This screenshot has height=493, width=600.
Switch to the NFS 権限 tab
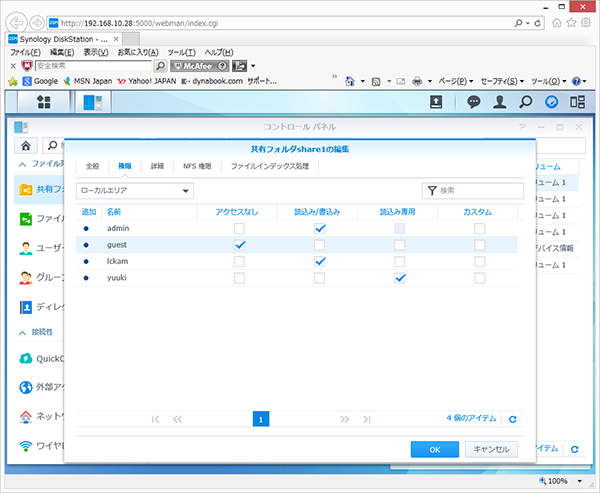197,166
